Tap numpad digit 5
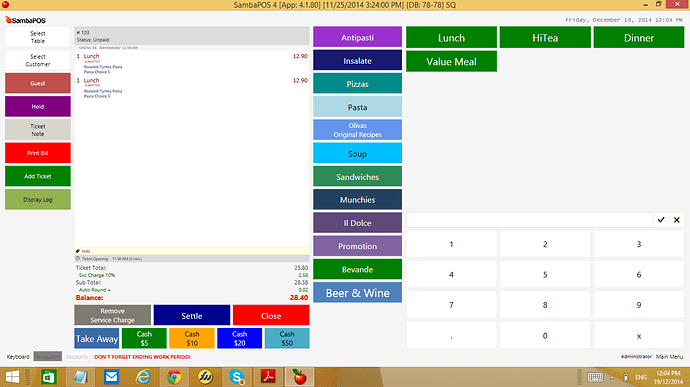 [545, 274]
